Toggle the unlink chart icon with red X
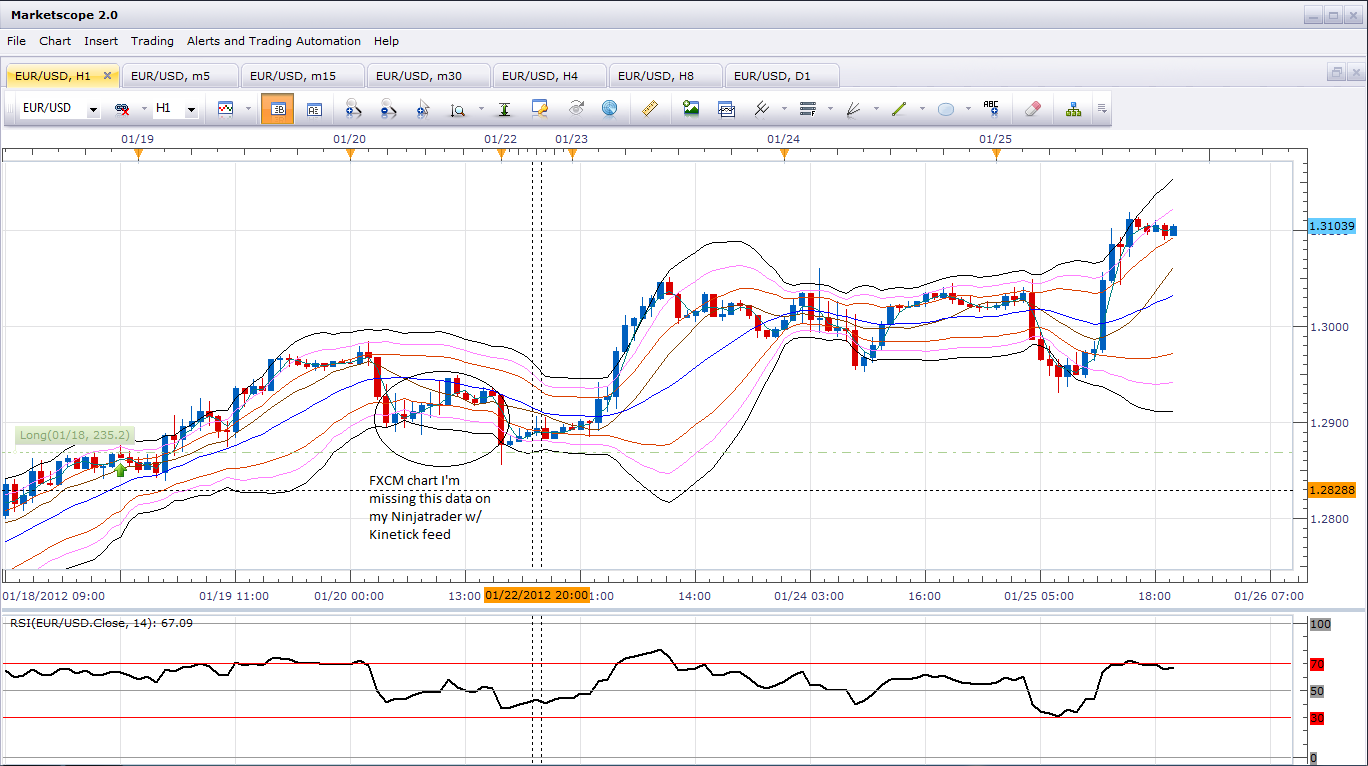 (122, 109)
